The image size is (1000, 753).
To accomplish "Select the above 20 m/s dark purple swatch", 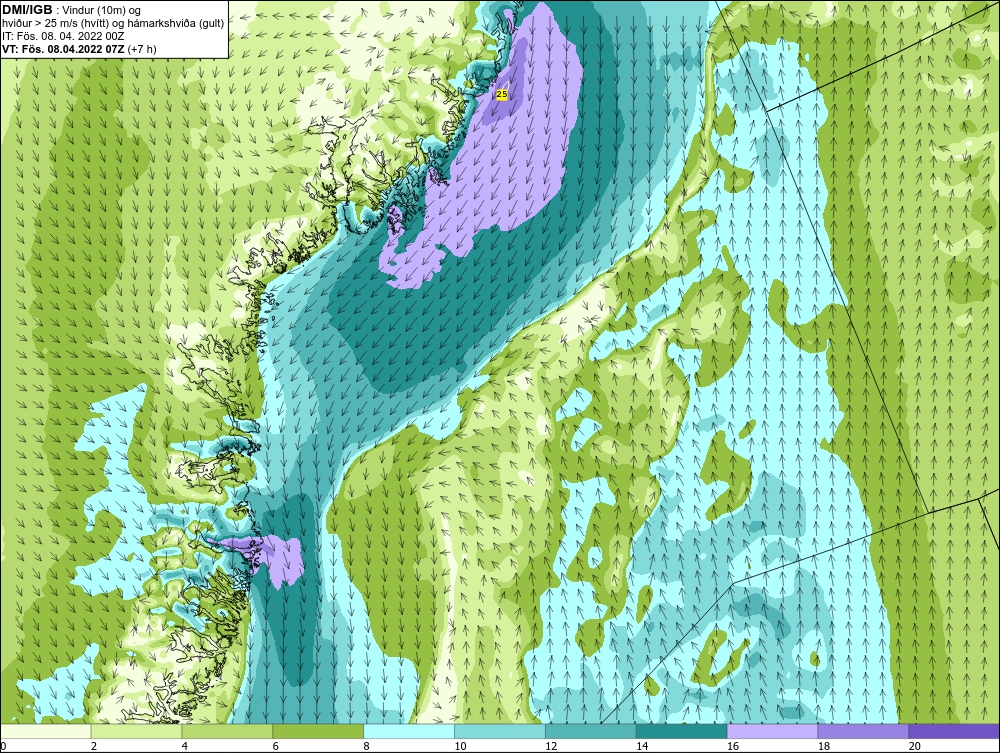I will pyautogui.click(x=954, y=731).
